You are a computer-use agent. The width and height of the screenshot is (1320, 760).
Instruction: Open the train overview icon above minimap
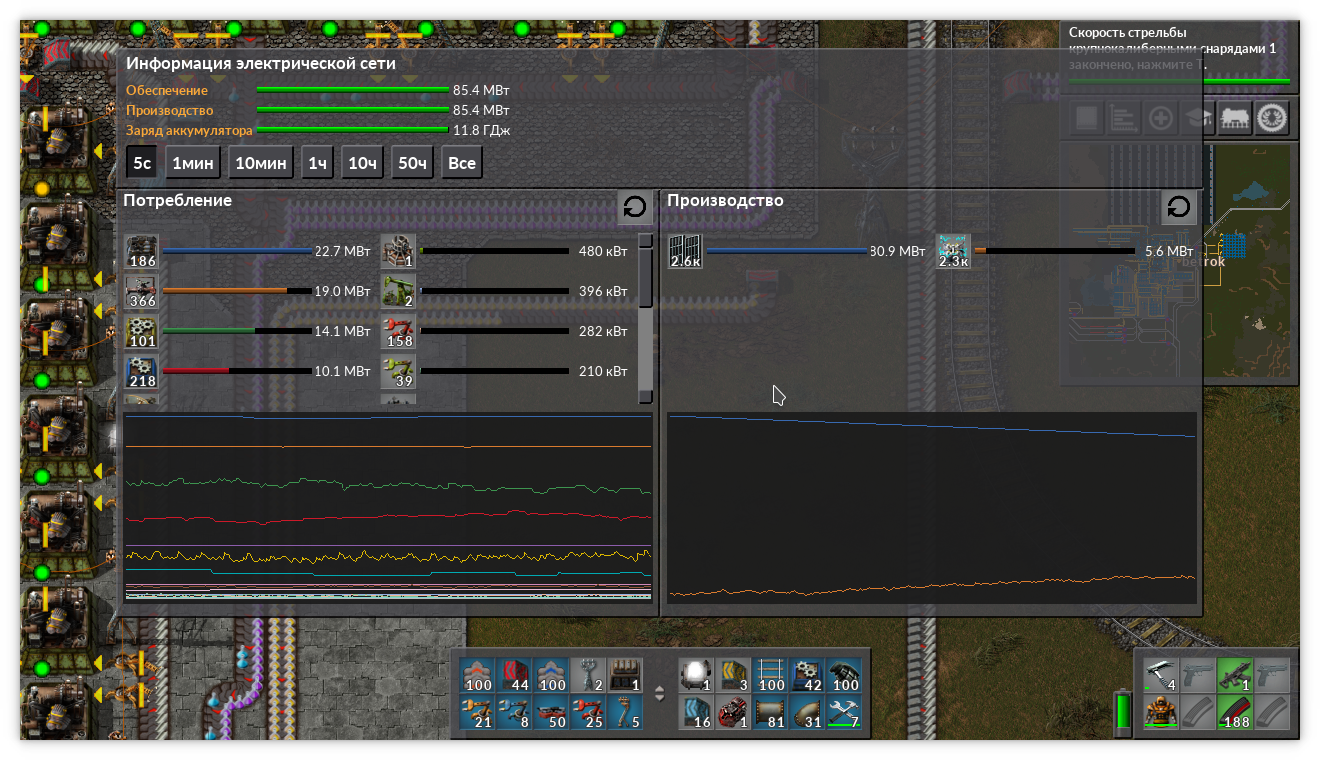pyautogui.click(x=1235, y=118)
